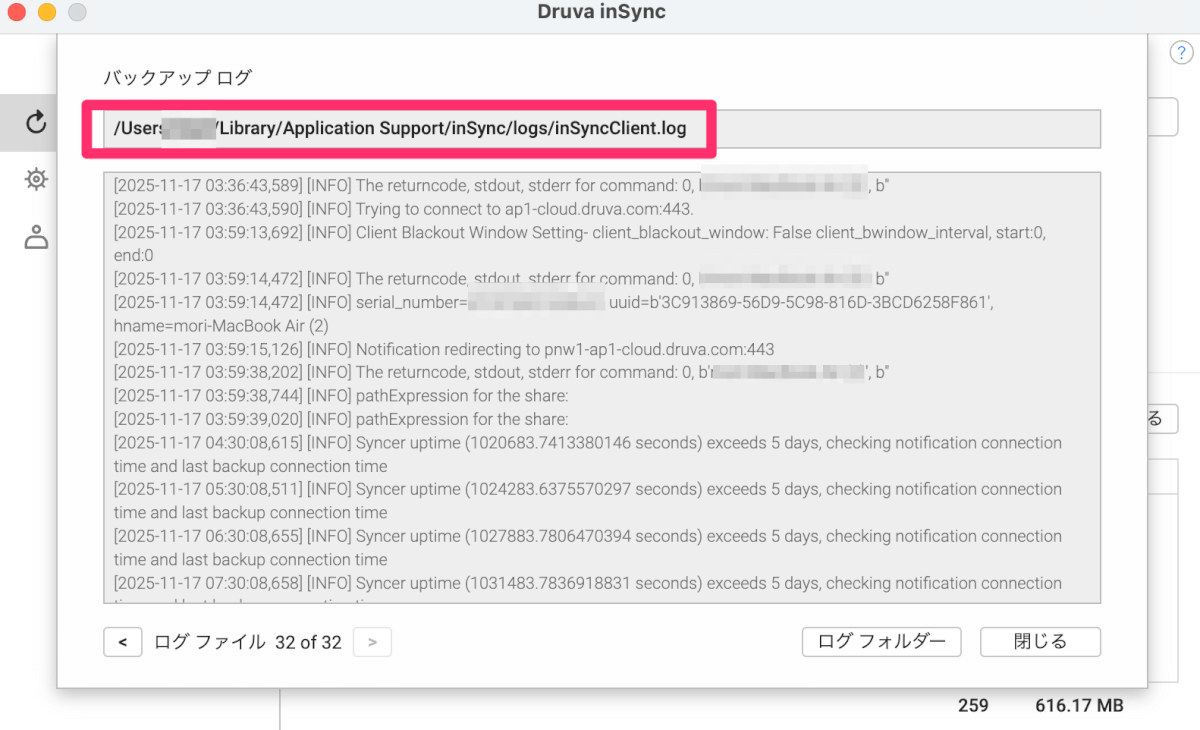
Task: Click the inSyncClient.log path field
Action: tap(602, 129)
